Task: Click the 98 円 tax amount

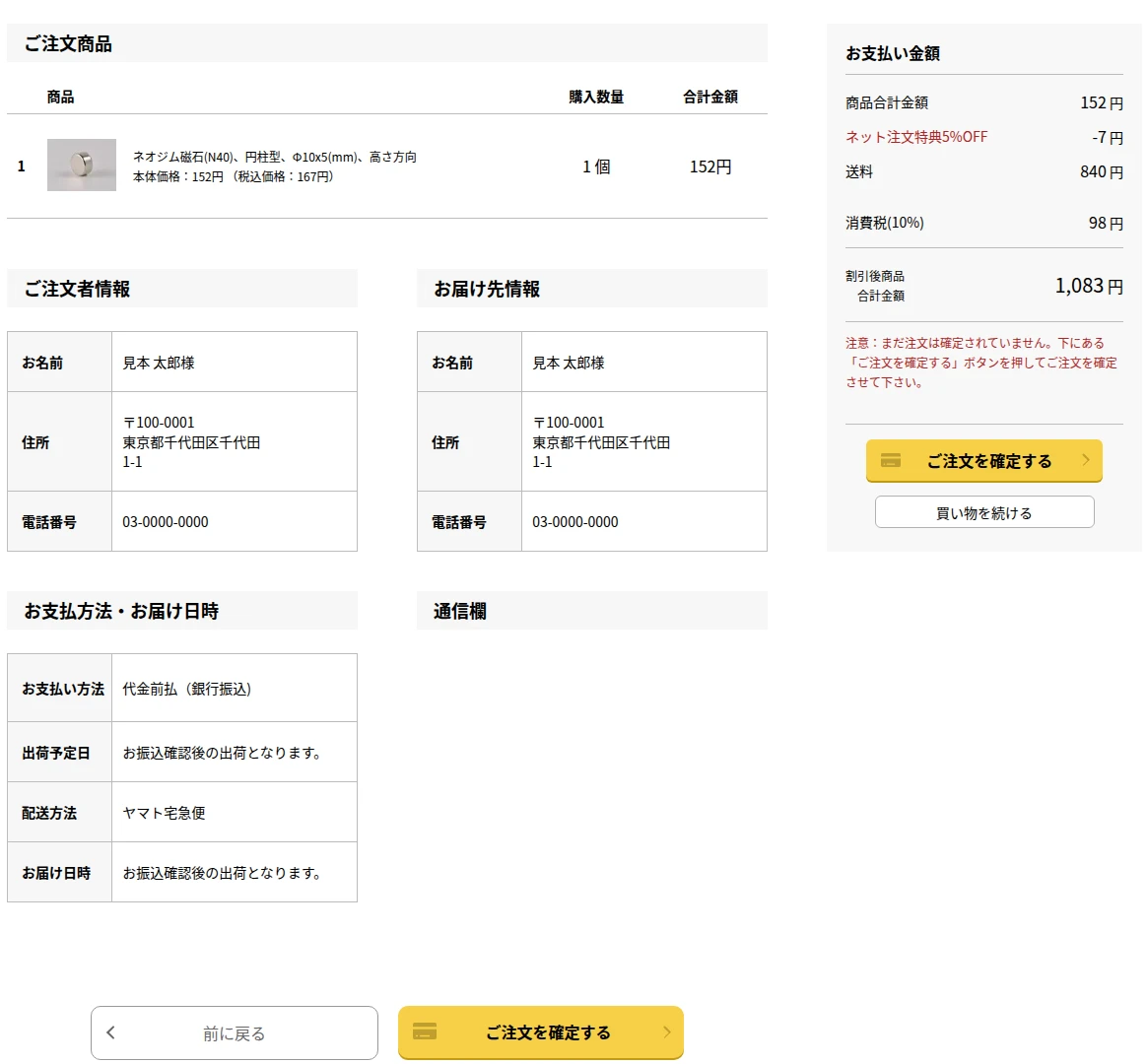Action: (x=1106, y=224)
